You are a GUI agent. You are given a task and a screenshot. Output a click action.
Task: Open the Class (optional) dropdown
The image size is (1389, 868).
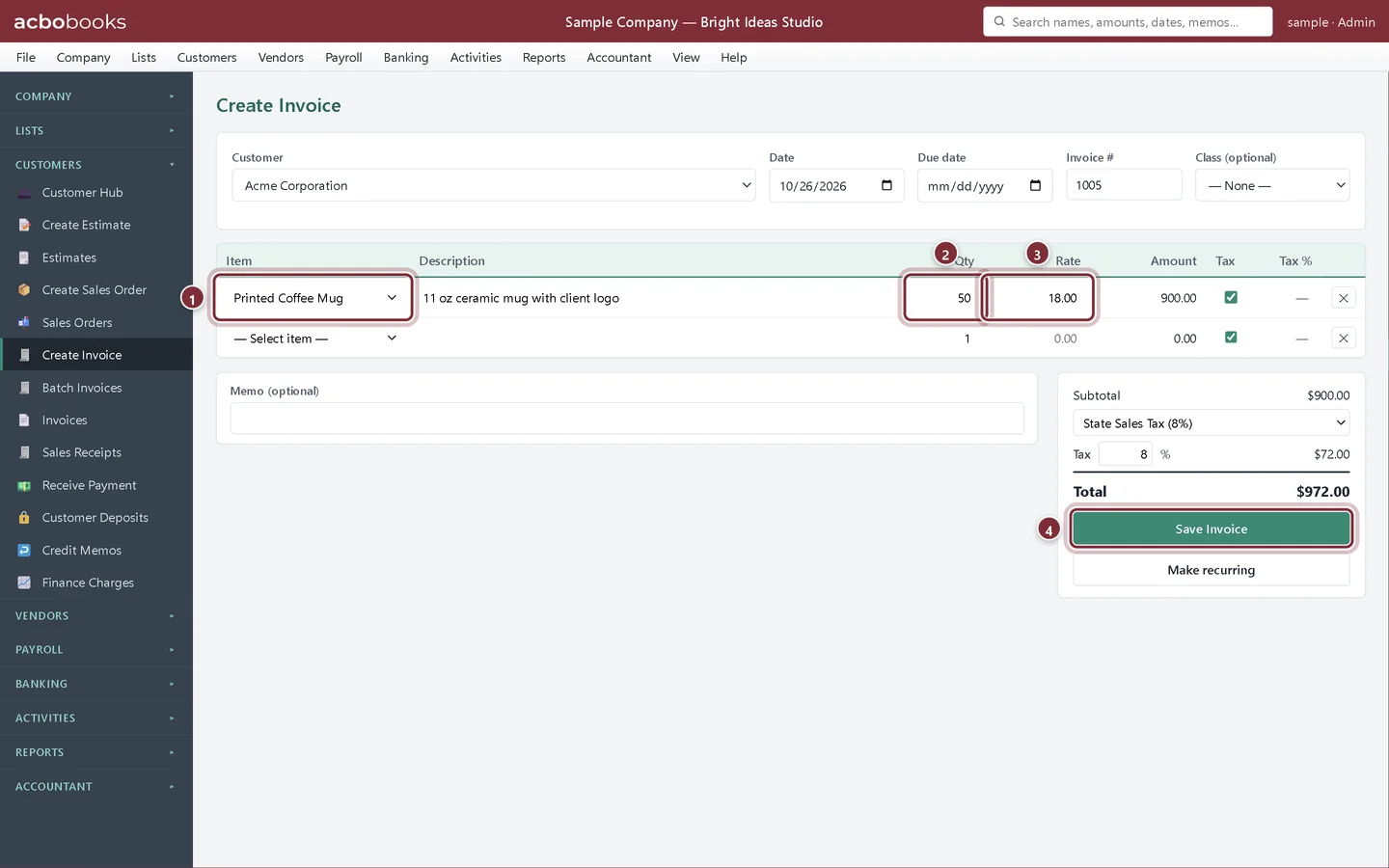click(x=1272, y=185)
